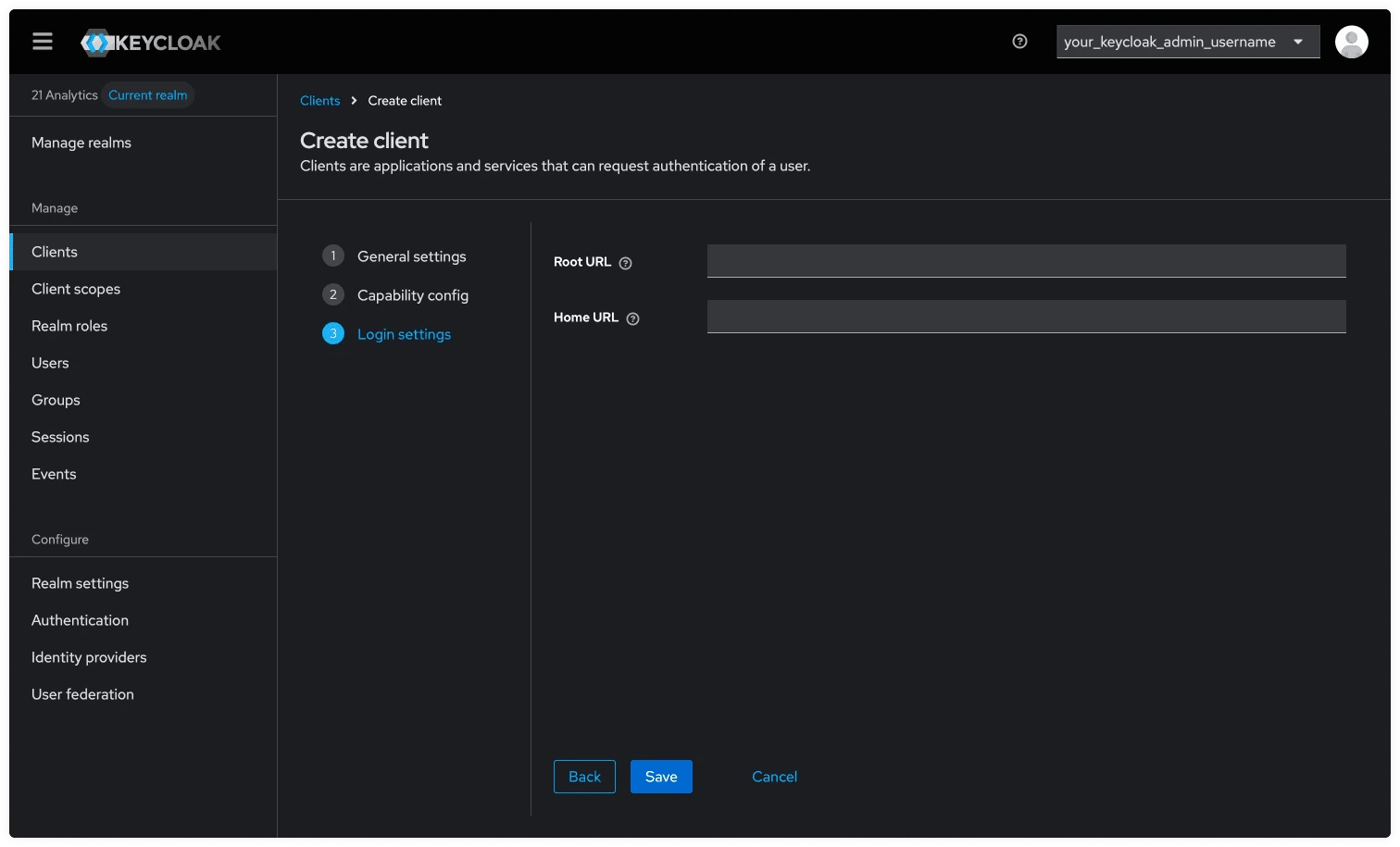Open the Home URL help tooltip icon
The image size is (1400, 847).
pyautogui.click(x=632, y=318)
